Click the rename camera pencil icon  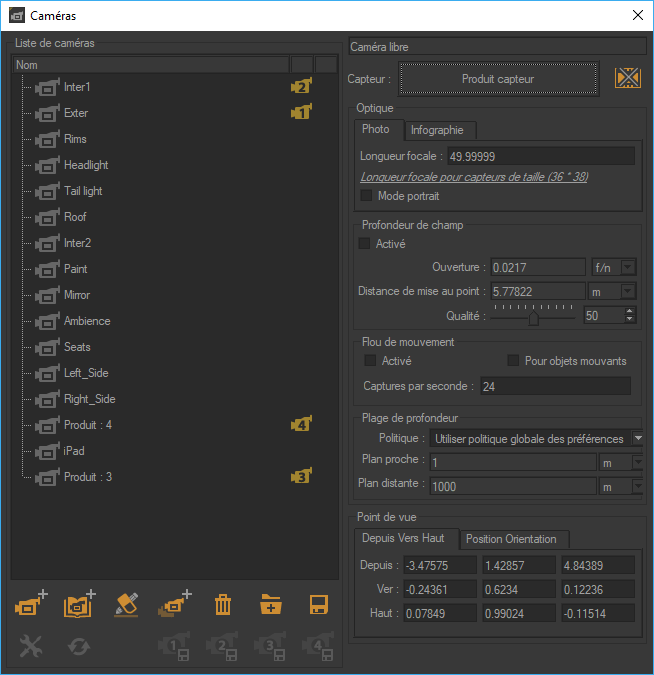tap(126, 604)
